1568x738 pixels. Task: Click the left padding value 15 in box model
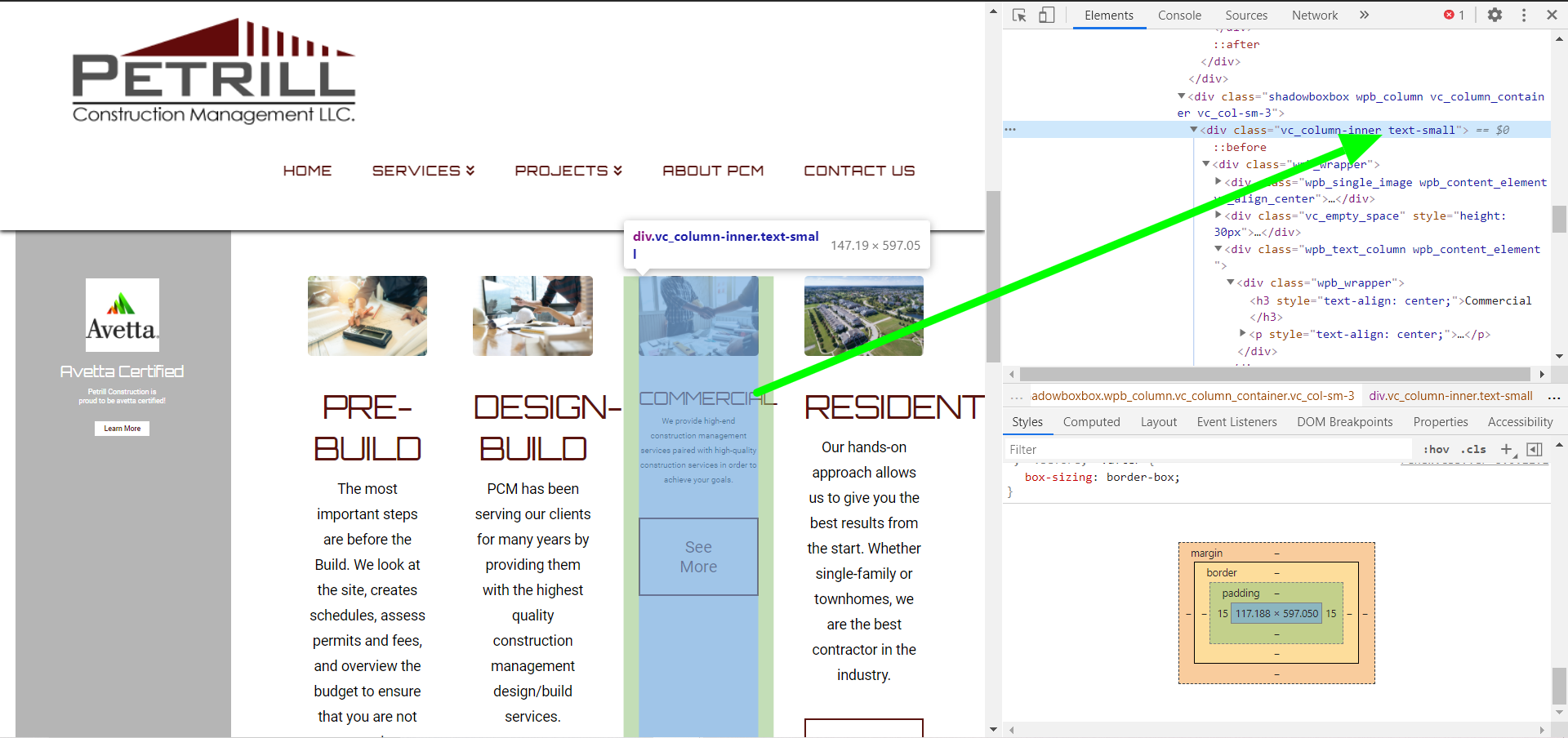tap(1223, 614)
